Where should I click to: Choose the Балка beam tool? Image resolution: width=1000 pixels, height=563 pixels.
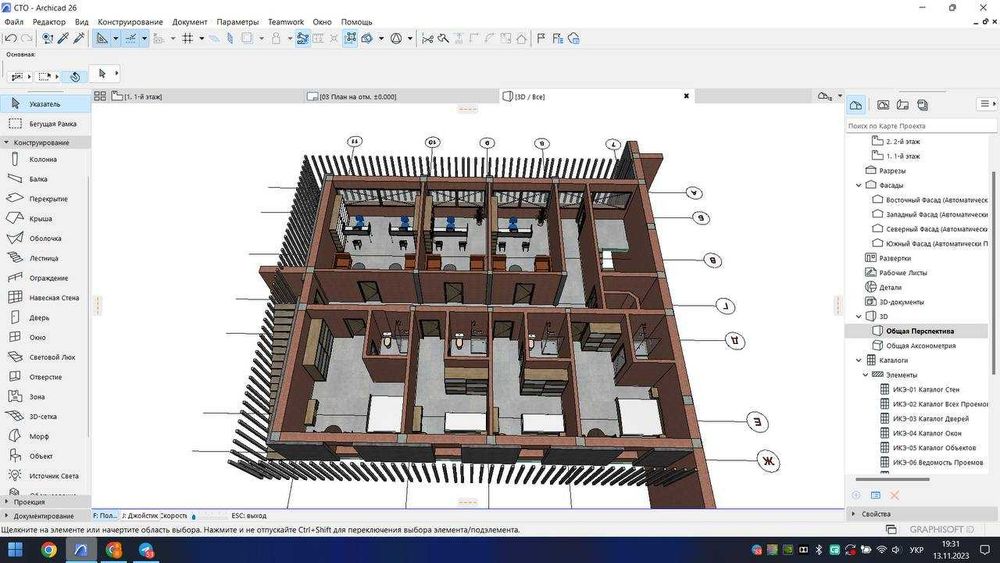click(x=45, y=179)
